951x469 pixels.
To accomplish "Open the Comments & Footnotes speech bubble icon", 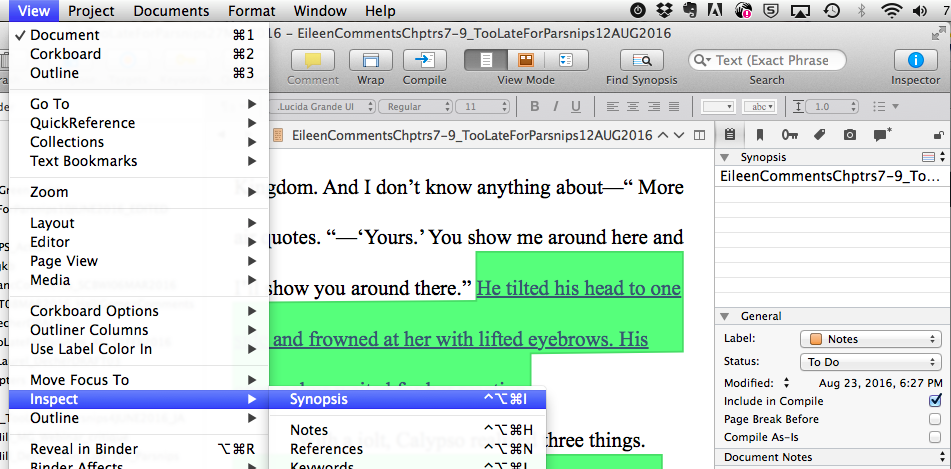I will (x=882, y=135).
